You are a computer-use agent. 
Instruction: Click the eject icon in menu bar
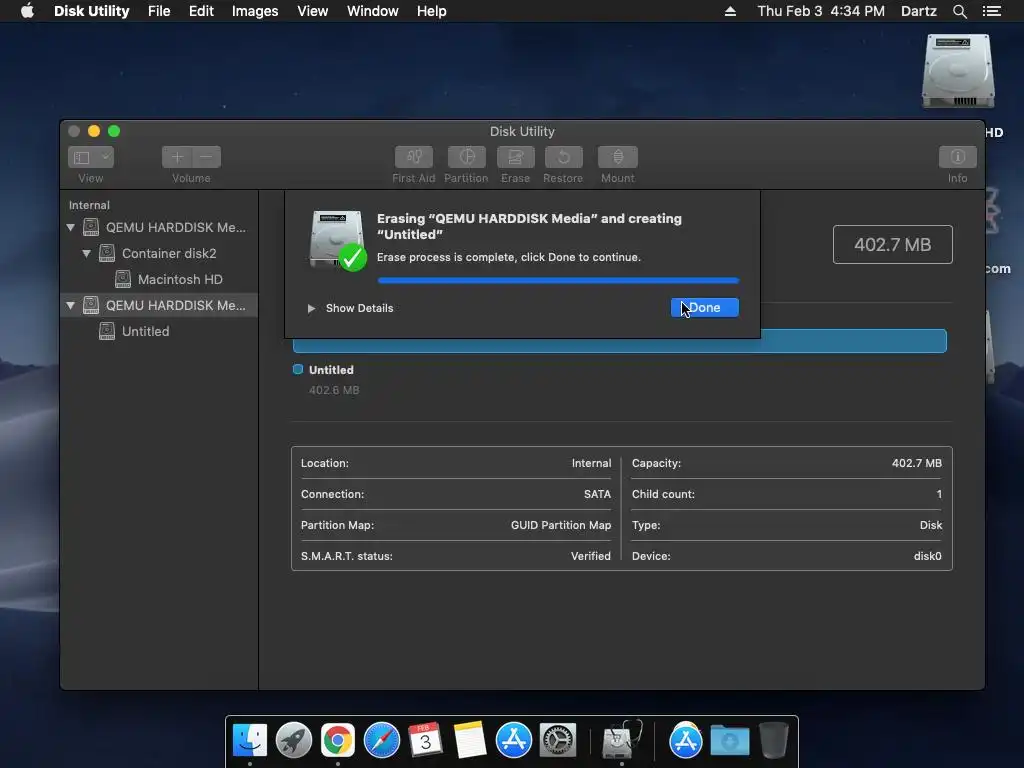pos(730,11)
